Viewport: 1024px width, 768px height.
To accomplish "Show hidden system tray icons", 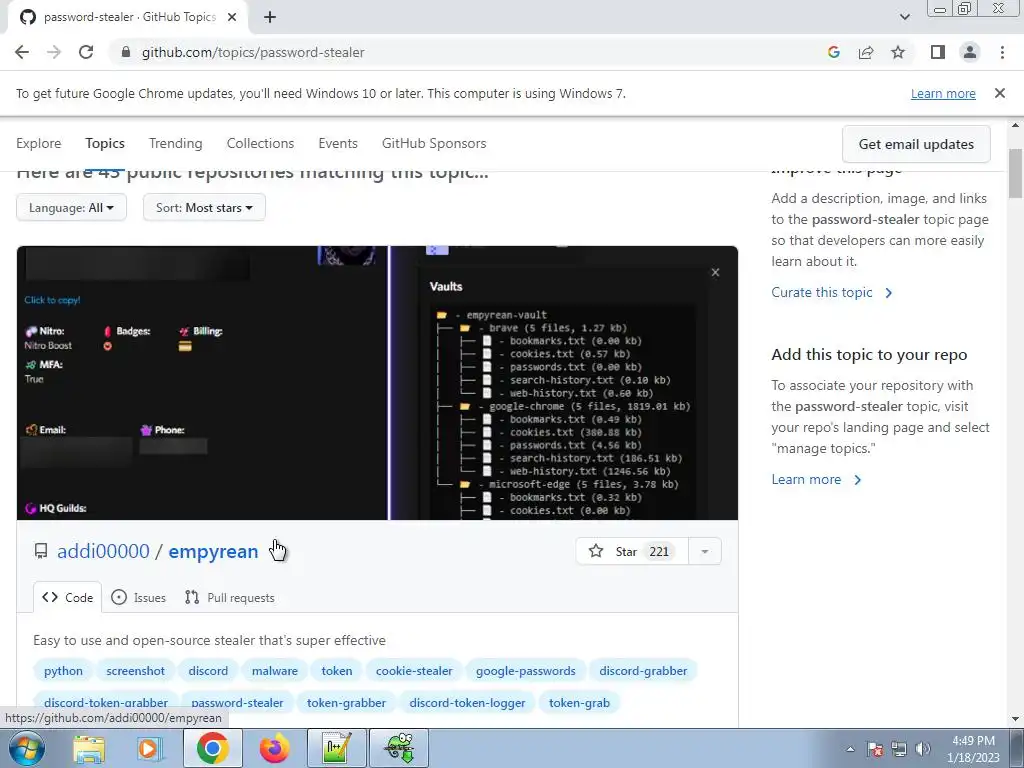I will [850, 749].
